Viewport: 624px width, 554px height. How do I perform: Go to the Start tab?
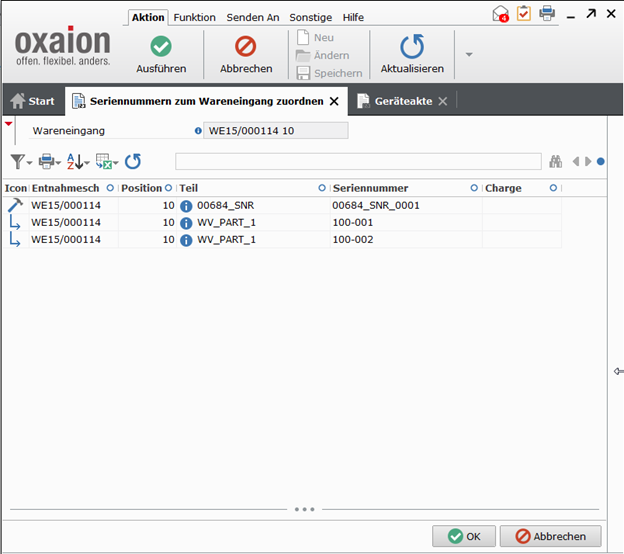tap(33, 101)
